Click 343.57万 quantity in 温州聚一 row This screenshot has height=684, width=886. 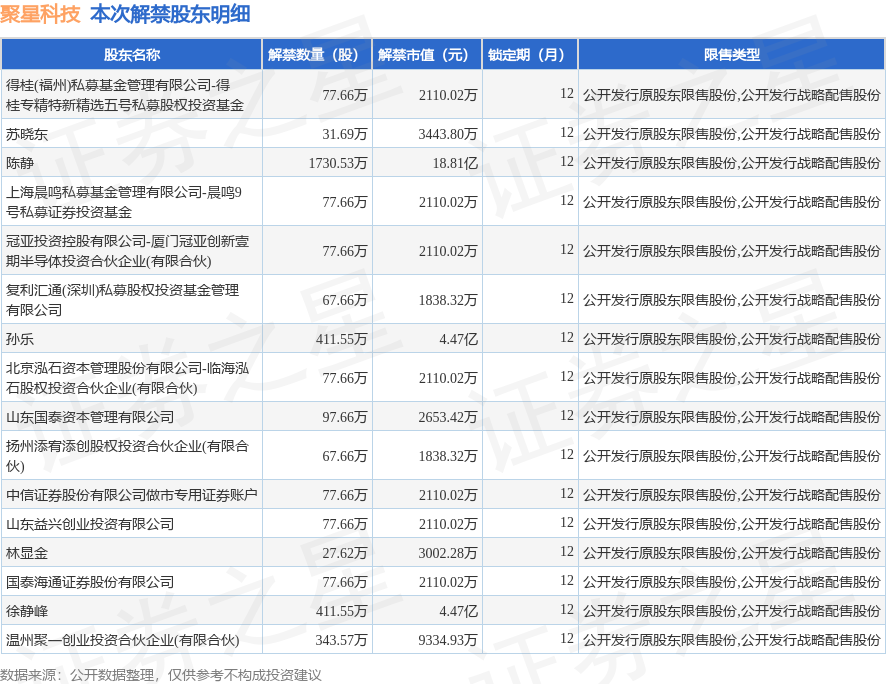[341, 641]
